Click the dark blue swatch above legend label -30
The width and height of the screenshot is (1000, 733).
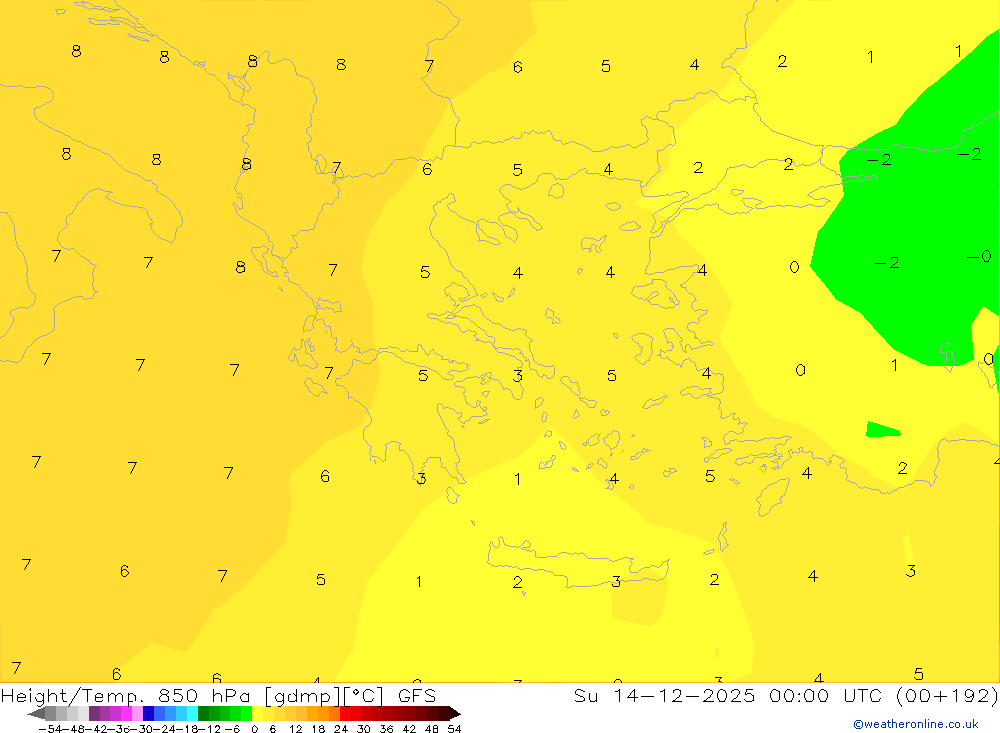click(149, 713)
